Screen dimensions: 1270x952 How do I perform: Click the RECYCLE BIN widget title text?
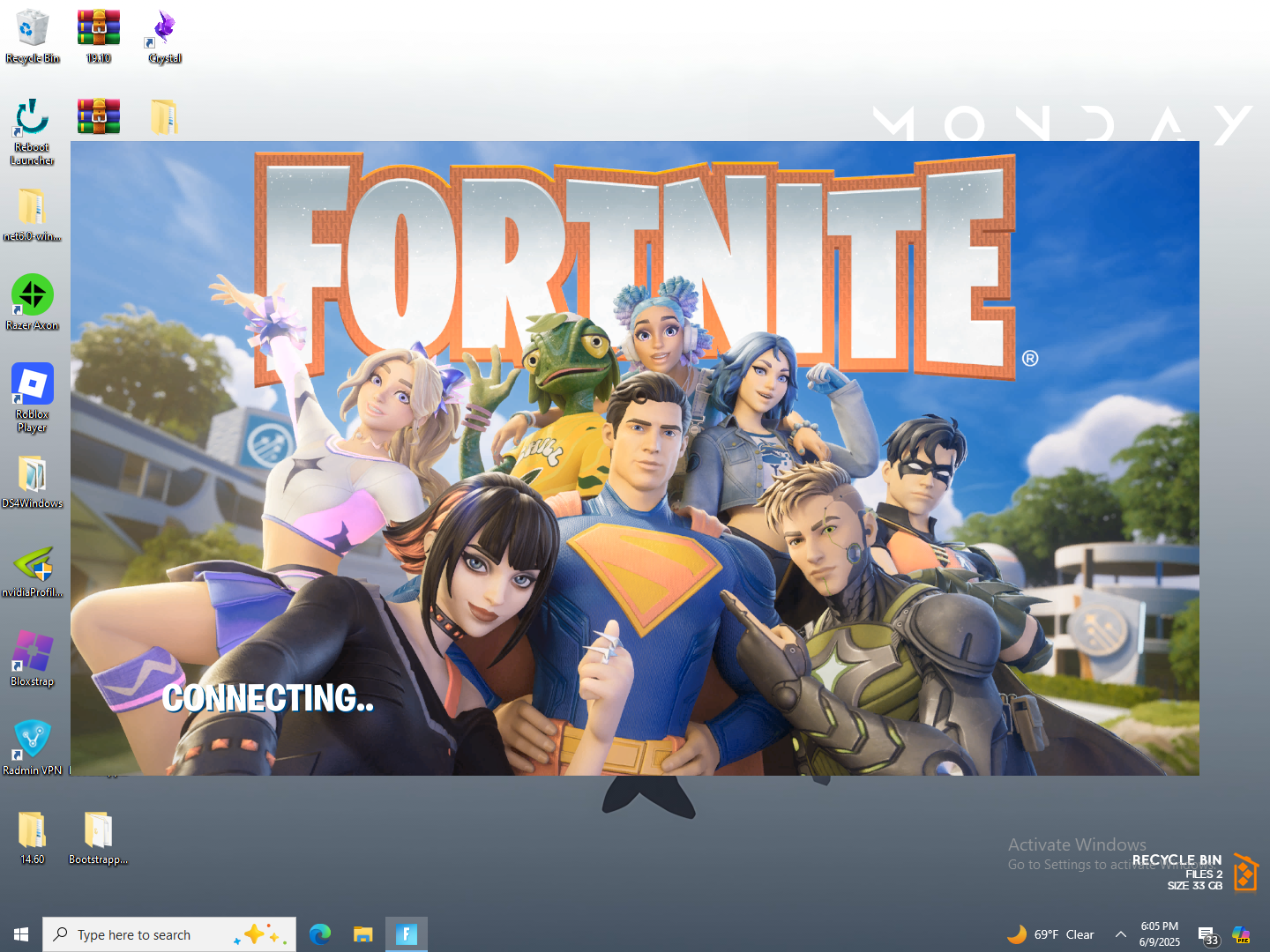click(x=1177, y=859)
